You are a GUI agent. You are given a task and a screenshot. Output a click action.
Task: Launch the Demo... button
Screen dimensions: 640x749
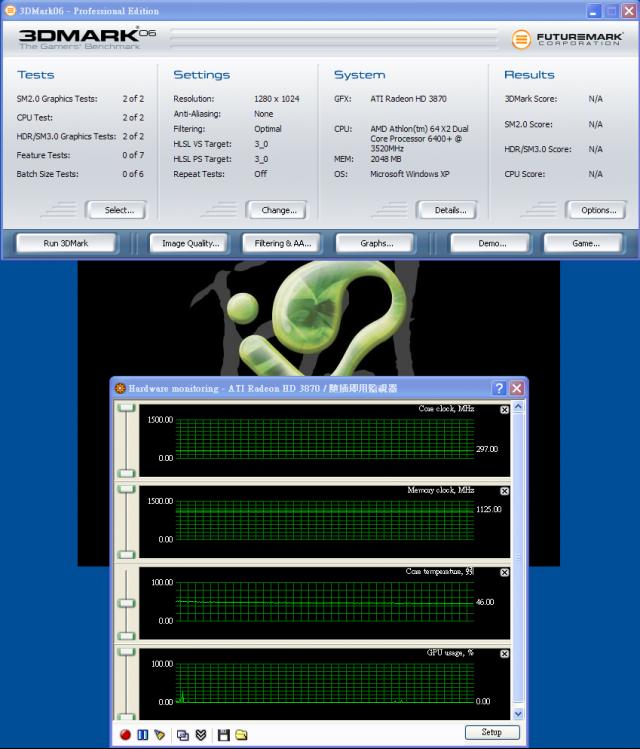[x=492, y=243]
